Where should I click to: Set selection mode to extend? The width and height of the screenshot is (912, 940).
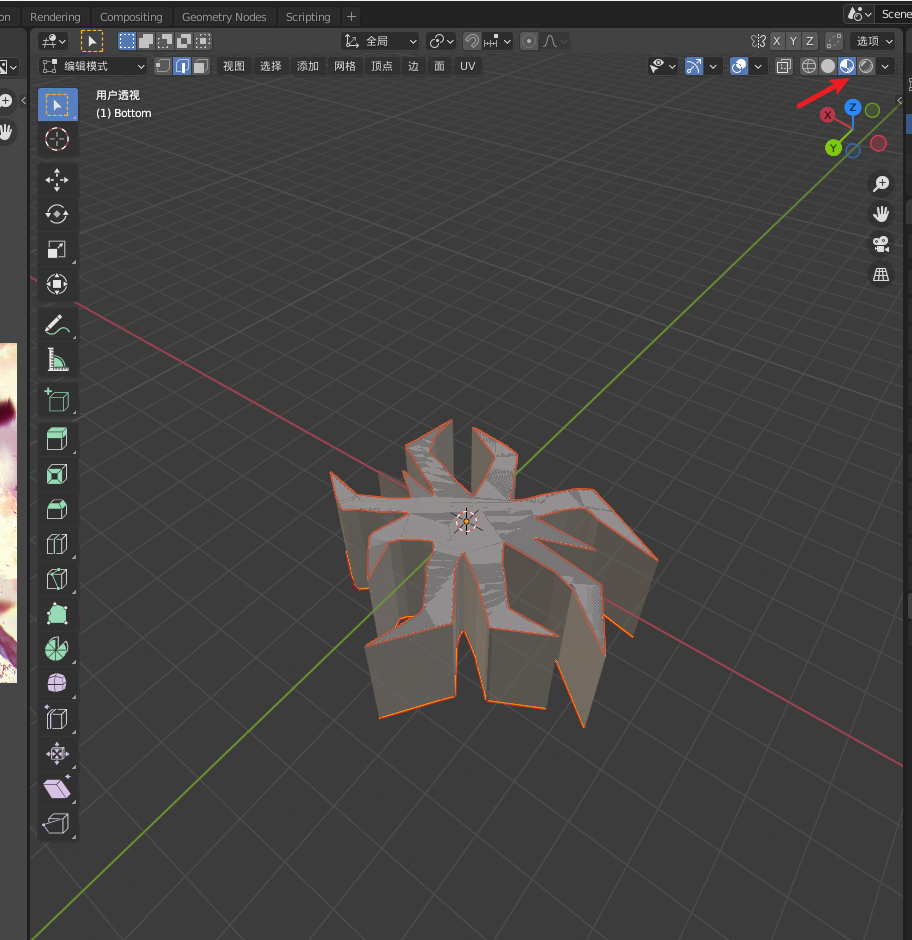(x=146, y=41)
